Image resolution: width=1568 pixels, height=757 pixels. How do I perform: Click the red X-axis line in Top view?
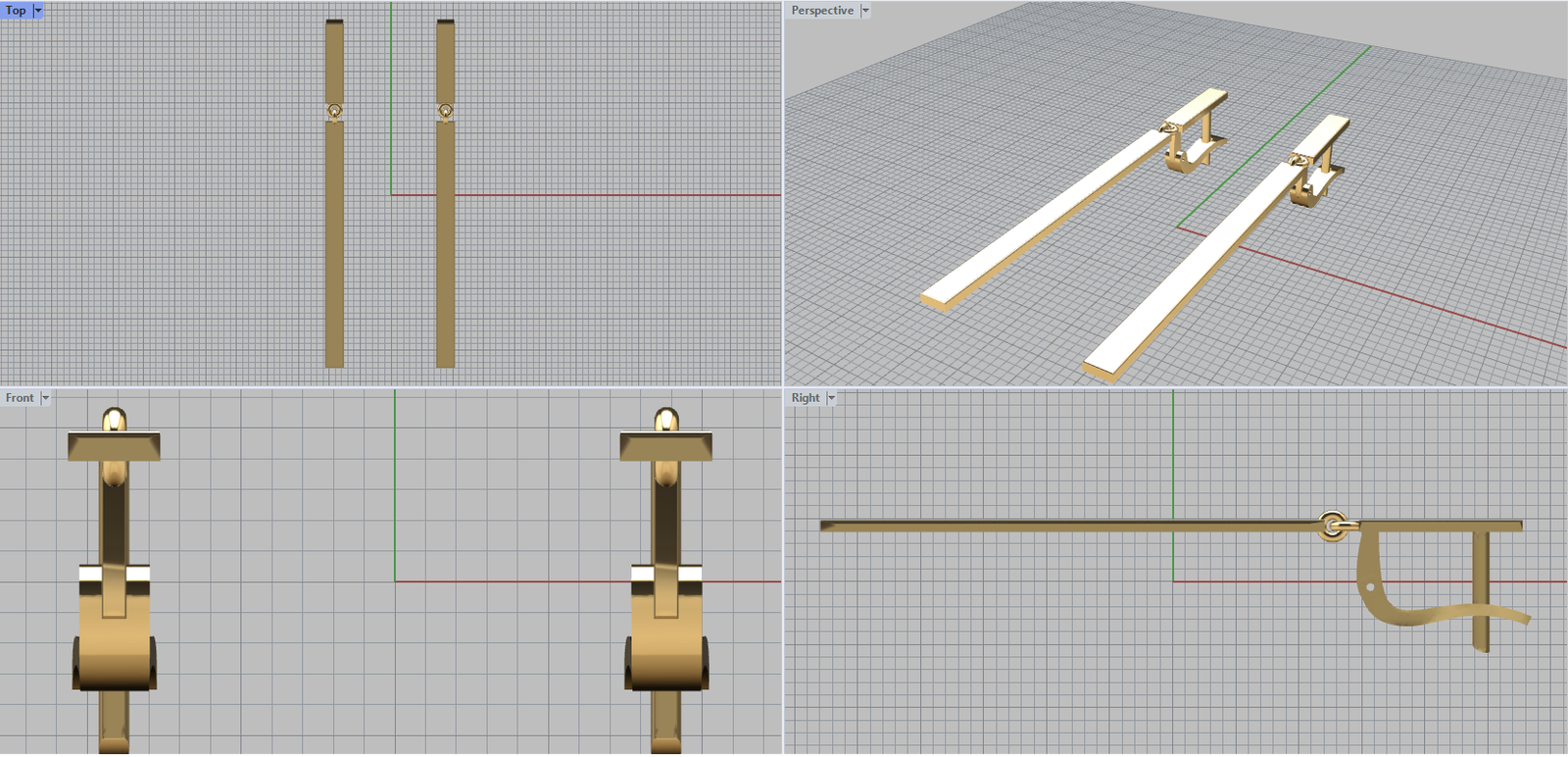click(617, 195)
